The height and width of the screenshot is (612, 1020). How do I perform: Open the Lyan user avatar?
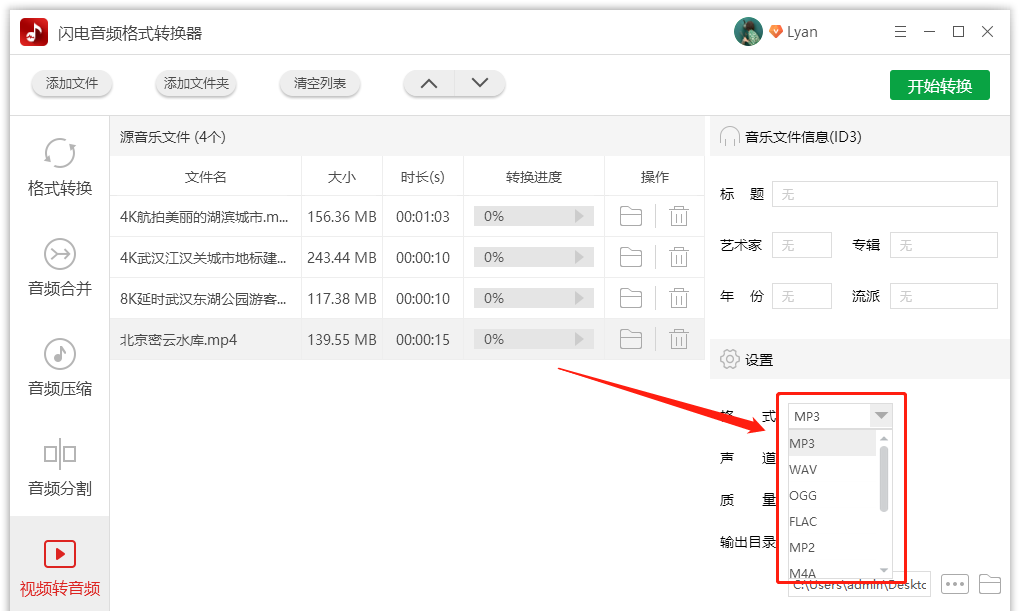748,31
